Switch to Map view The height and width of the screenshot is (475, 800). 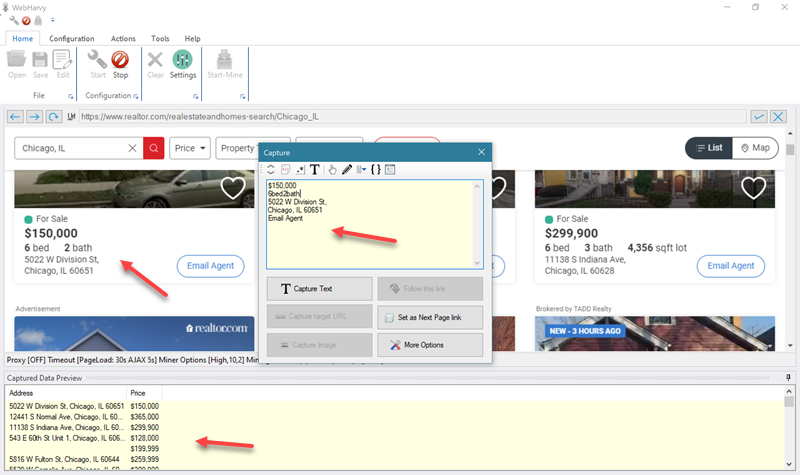click(756, 148)
